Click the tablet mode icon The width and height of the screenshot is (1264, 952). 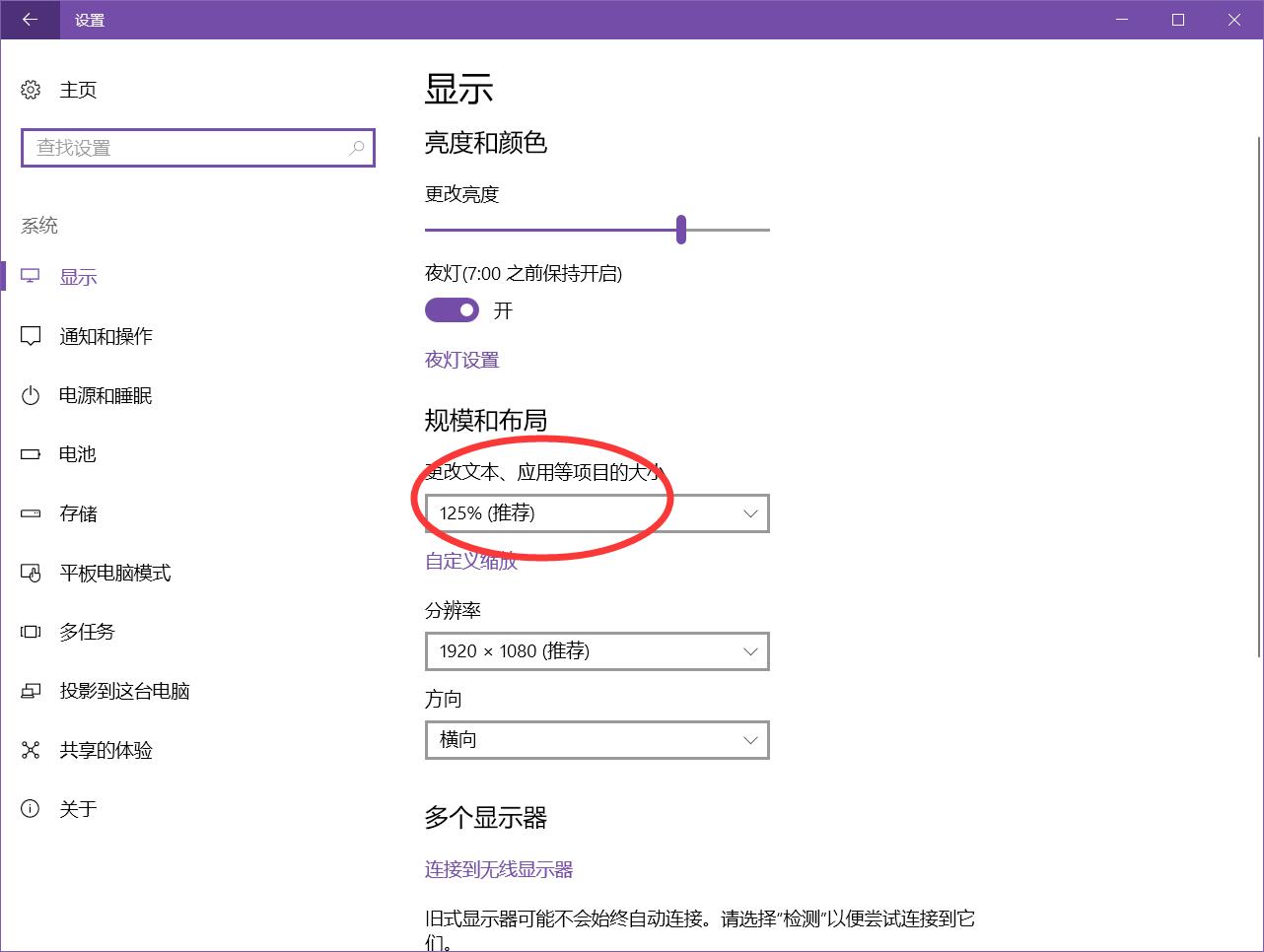coord(31,573)
